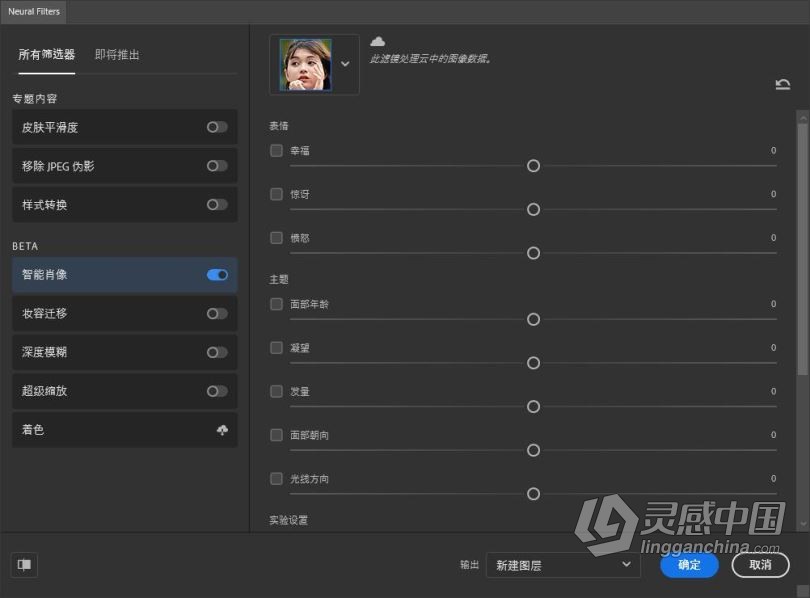Image resolution: width=810 pixels, height=598 pixels.
Task: Turn on the 深度模糊 switch
Action: pos(217,352)
